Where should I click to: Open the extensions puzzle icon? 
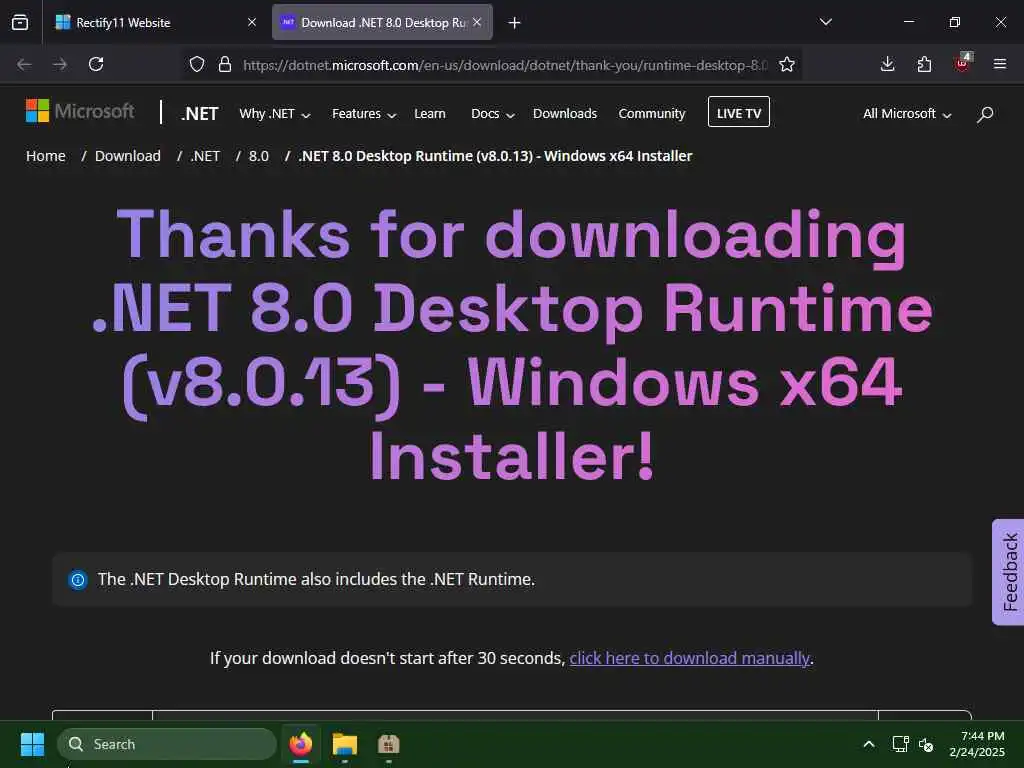[x=924, y=64]
